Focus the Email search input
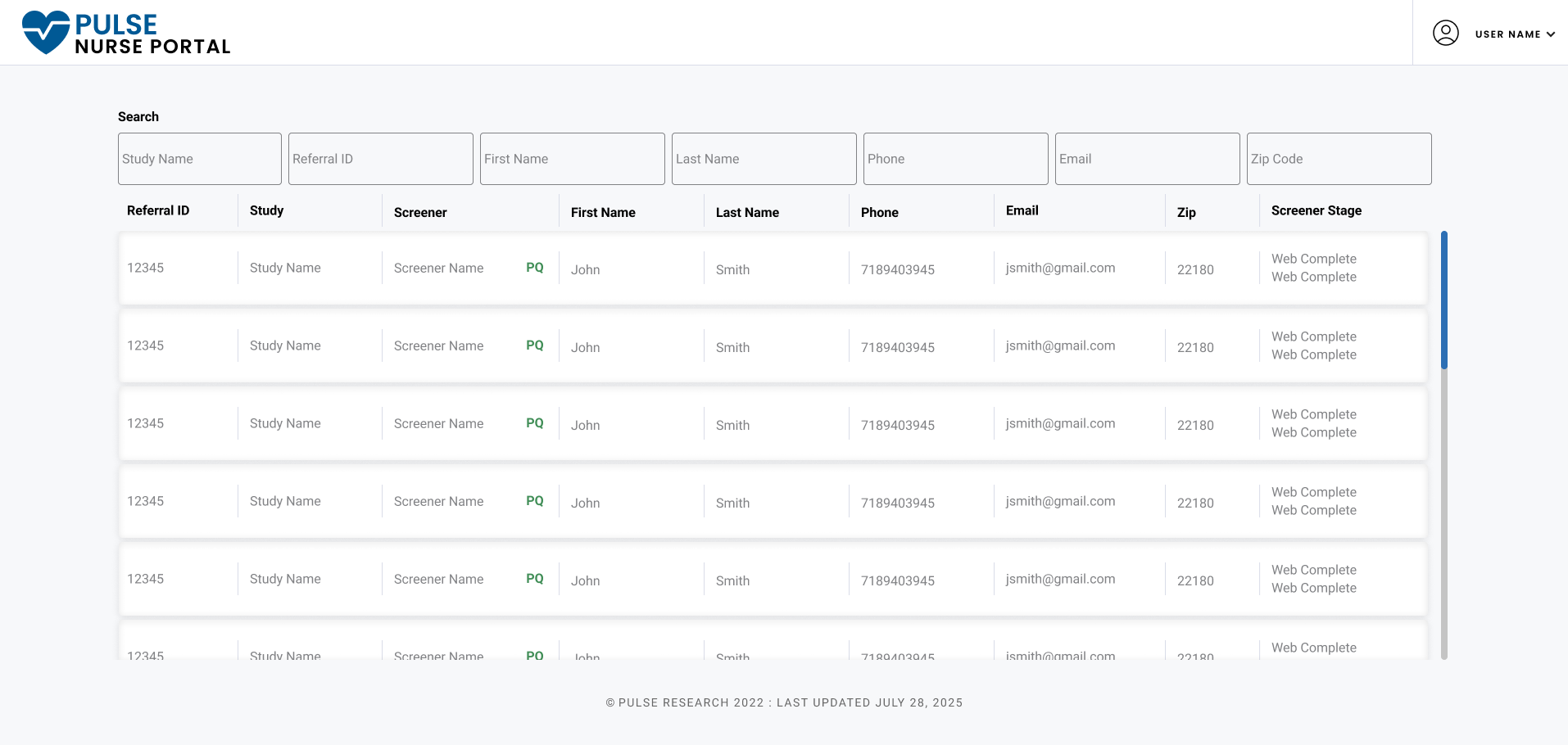 (x=1148, y=159)
